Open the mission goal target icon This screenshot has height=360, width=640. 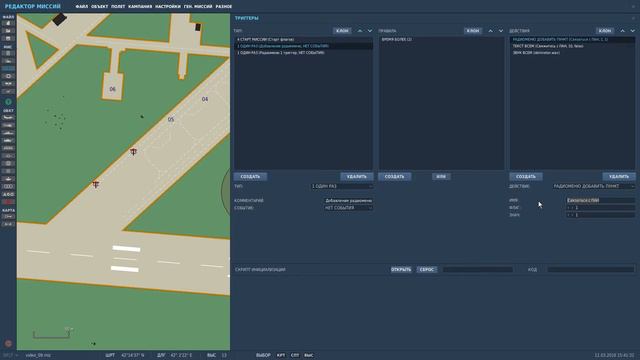point(8,76)
